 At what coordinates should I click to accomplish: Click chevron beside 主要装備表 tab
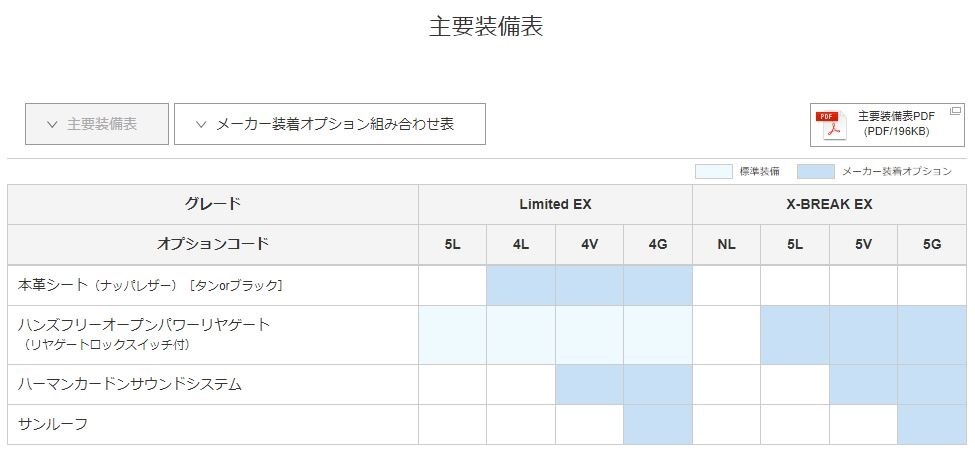click(52, 125)
